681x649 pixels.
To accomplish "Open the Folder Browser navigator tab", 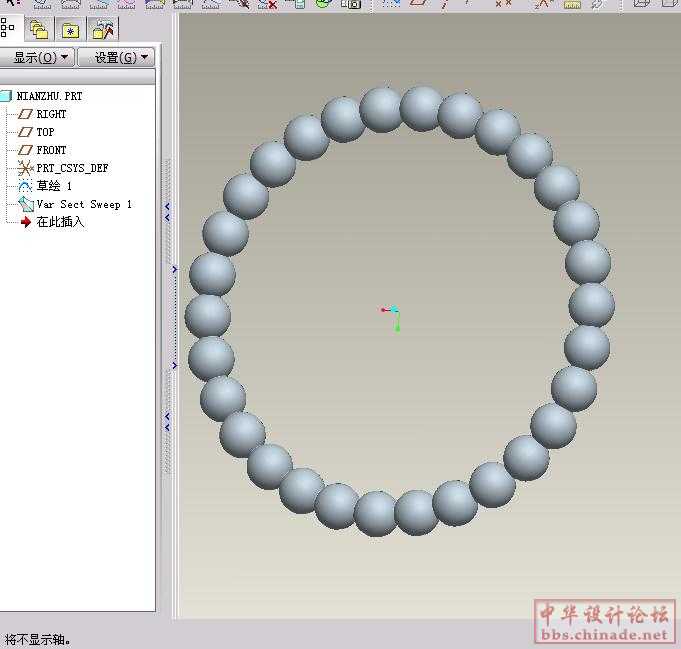I will coord(39,30).
